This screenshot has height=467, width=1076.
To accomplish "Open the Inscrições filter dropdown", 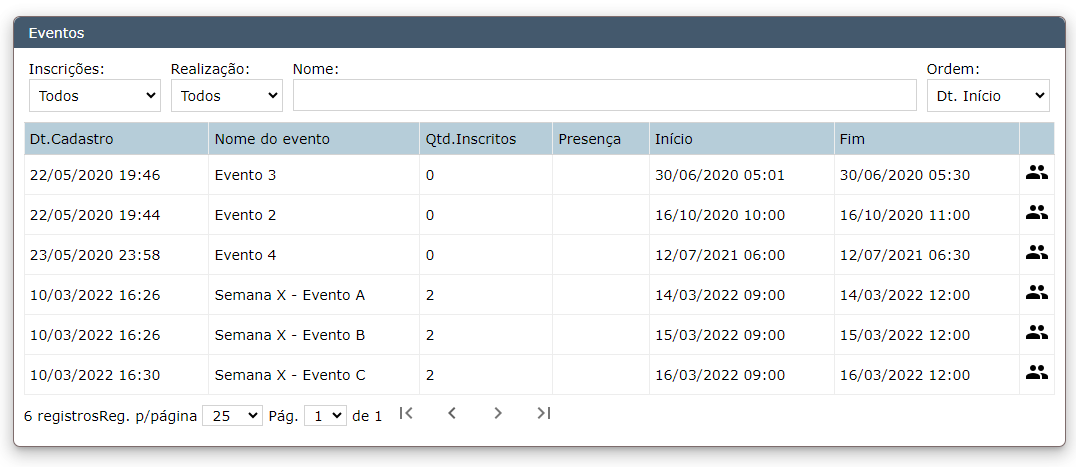I will [x=95, y=95].
